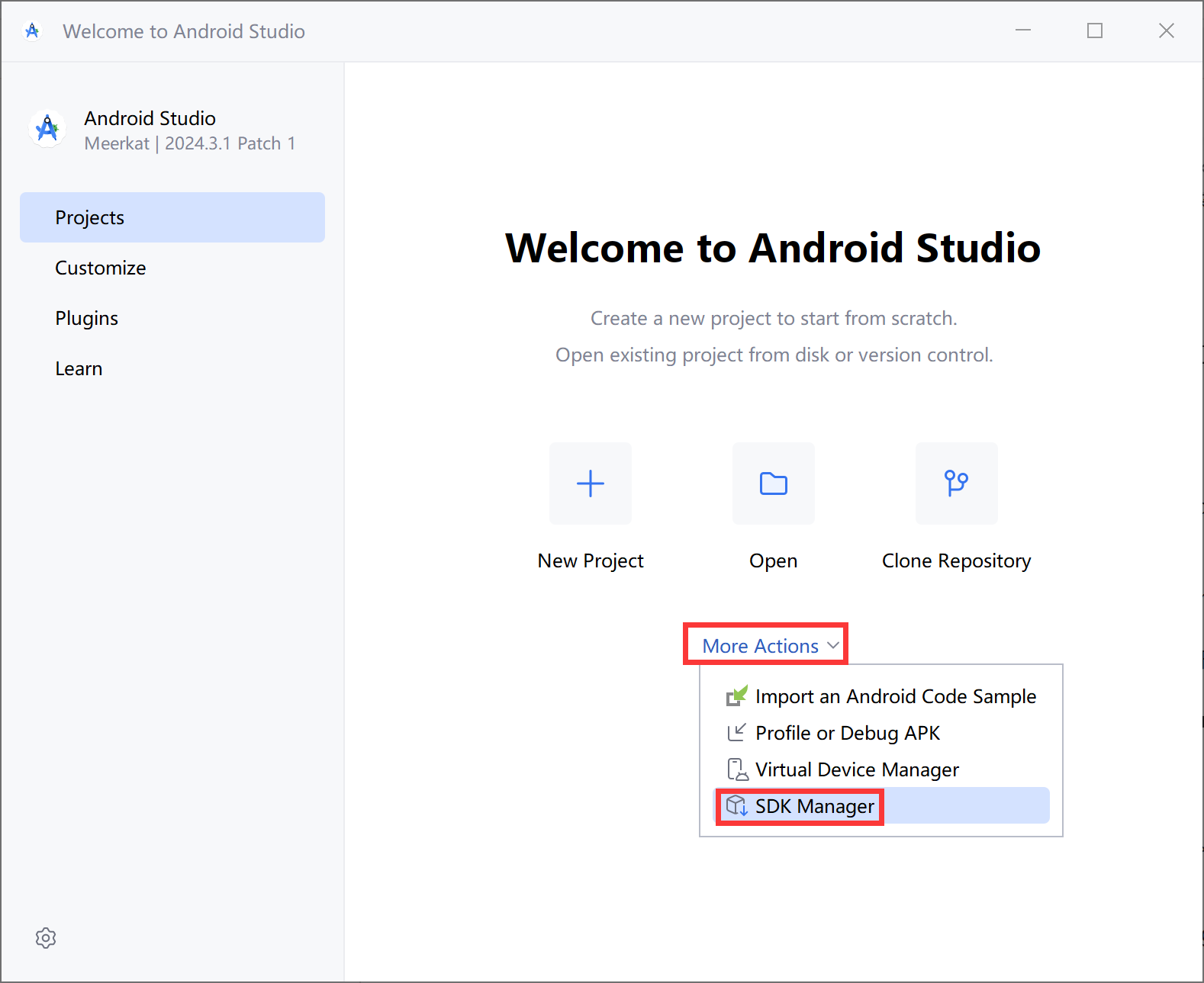The image size is (1204, 983).
Task: Select the Projects tab
Action: [172, 217]
